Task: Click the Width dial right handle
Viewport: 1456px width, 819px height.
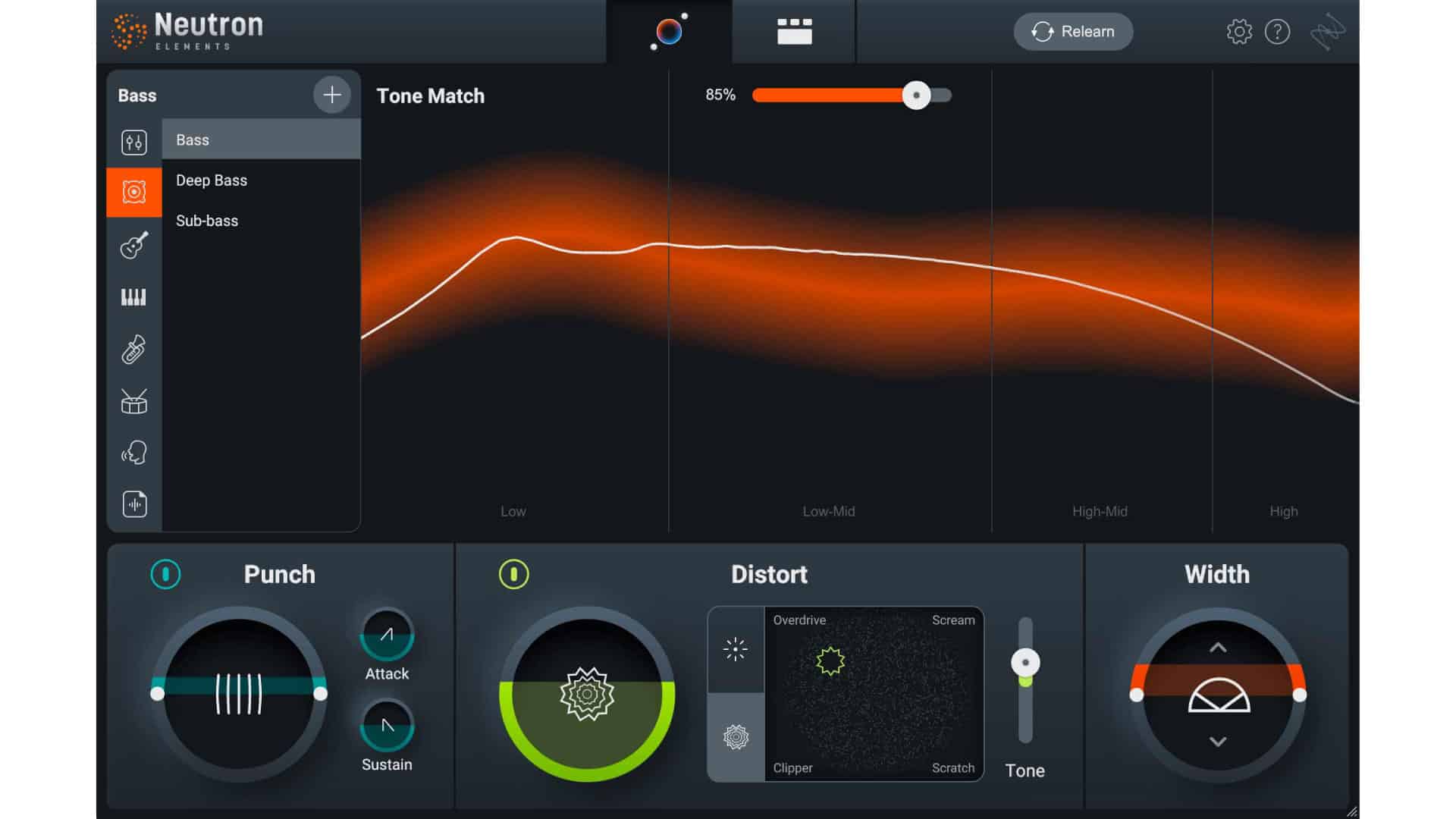Action: [x=1300, y=695]
